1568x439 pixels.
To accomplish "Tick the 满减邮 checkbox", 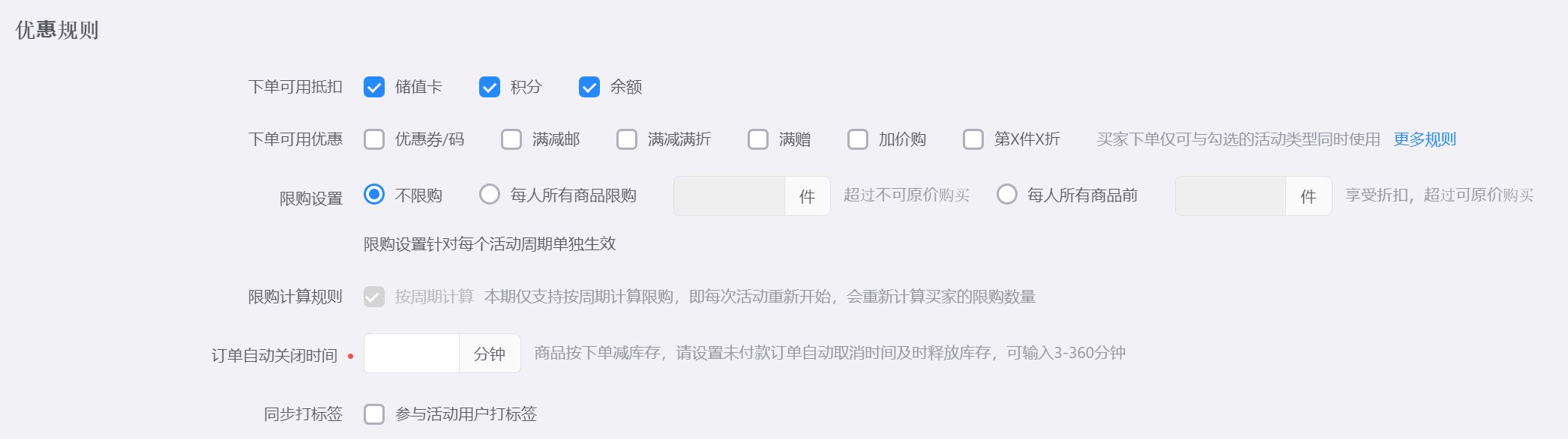I will point(511,139).
